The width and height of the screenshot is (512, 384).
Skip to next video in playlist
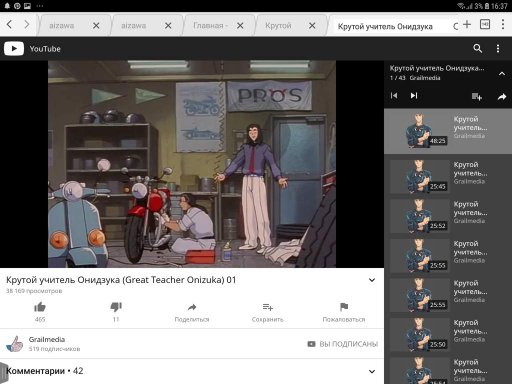coord(414,96)
